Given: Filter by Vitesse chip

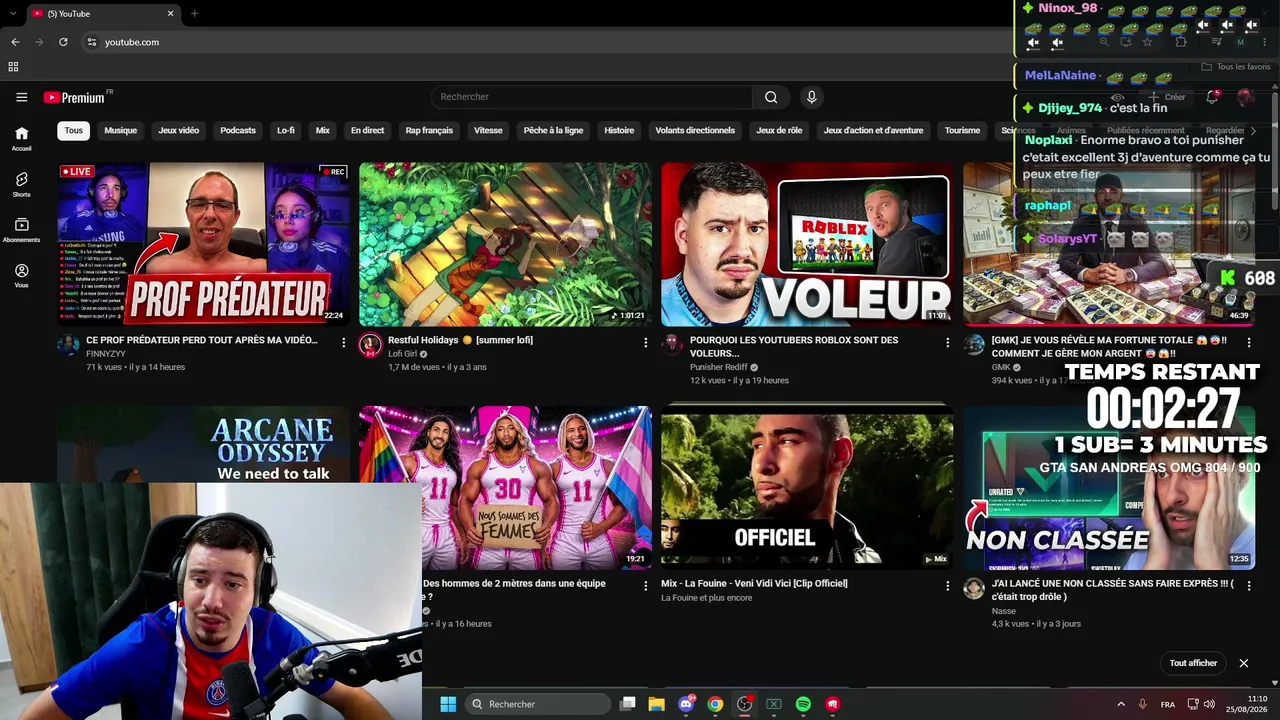Looking at the screenshot, I should click(488, 130).
